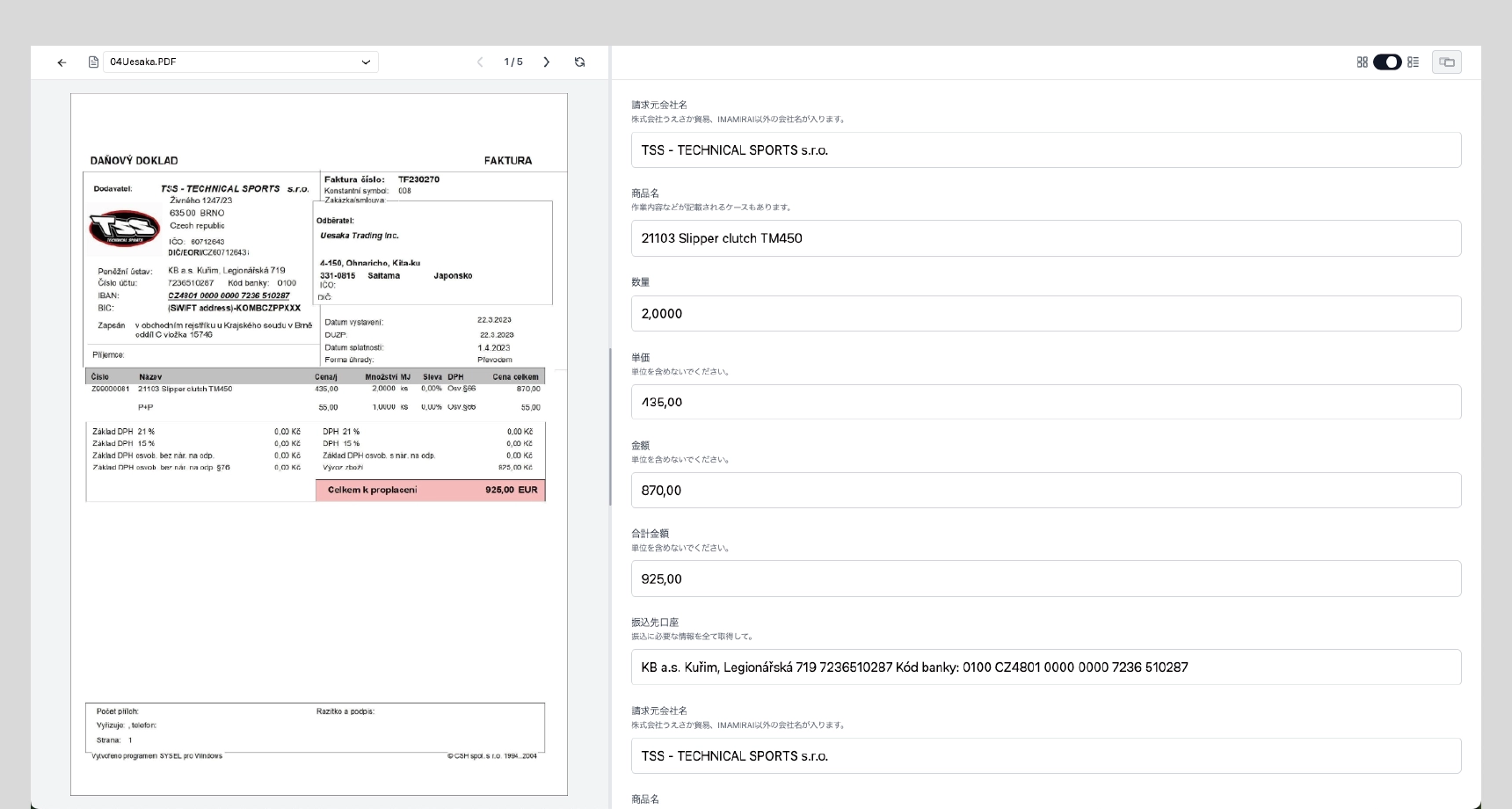Screen dimensions: 1512x809
Task: Click the second 請求元会社名 input field
Action: (x=1045, y=756)
